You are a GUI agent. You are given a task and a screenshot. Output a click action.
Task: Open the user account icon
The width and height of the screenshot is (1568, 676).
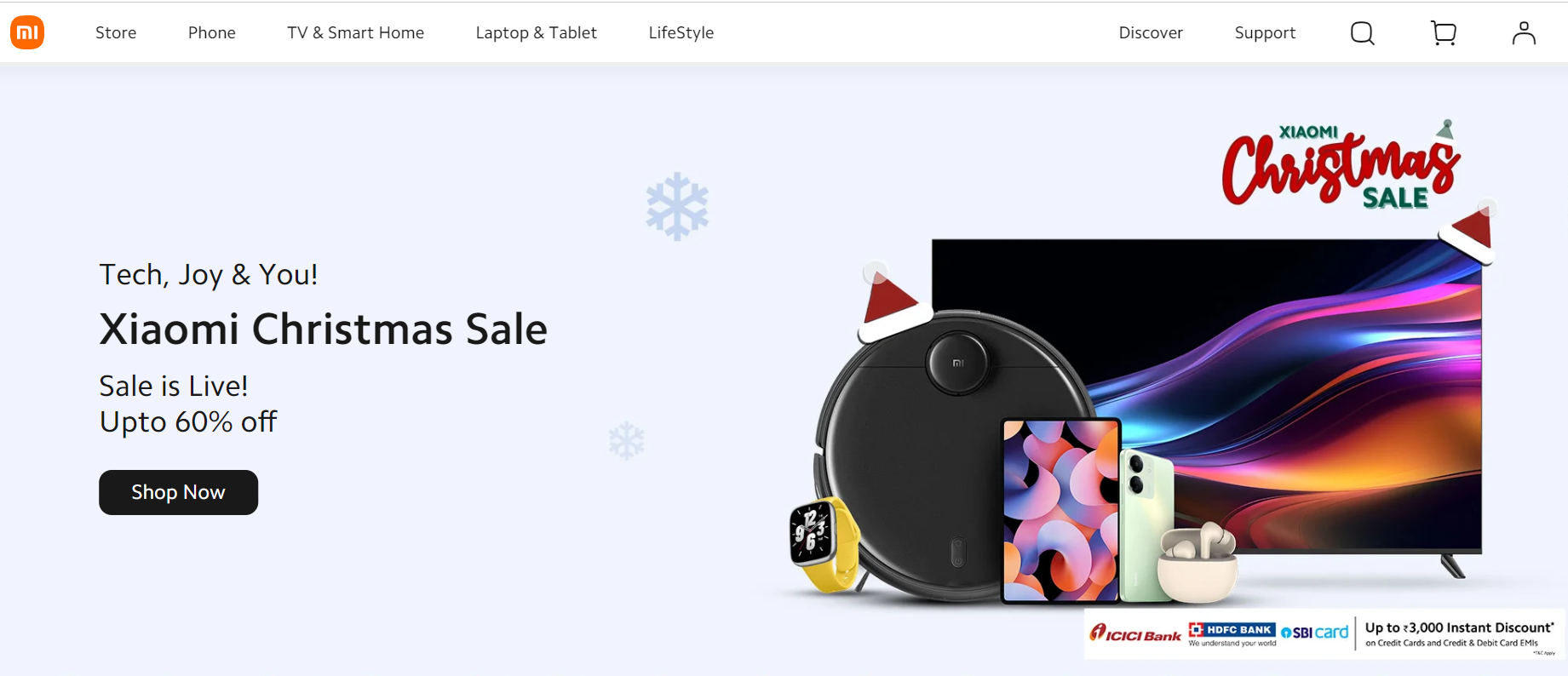tap(1524, 33)
